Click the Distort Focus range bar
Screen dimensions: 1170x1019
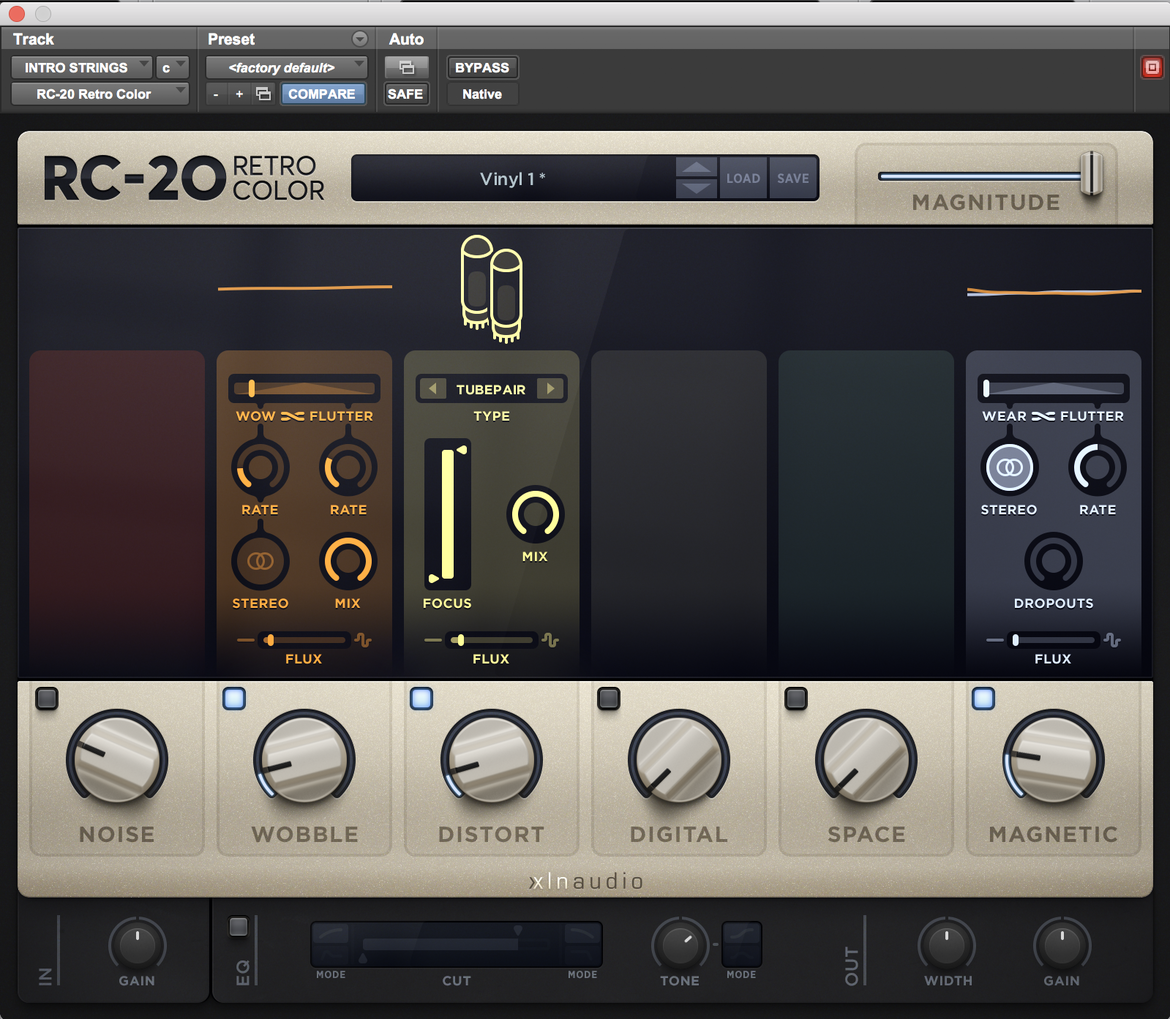(448, 514)
